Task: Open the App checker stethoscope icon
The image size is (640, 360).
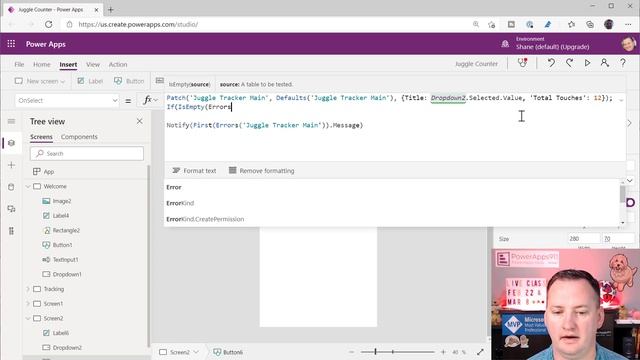Action: pos(522,63)
